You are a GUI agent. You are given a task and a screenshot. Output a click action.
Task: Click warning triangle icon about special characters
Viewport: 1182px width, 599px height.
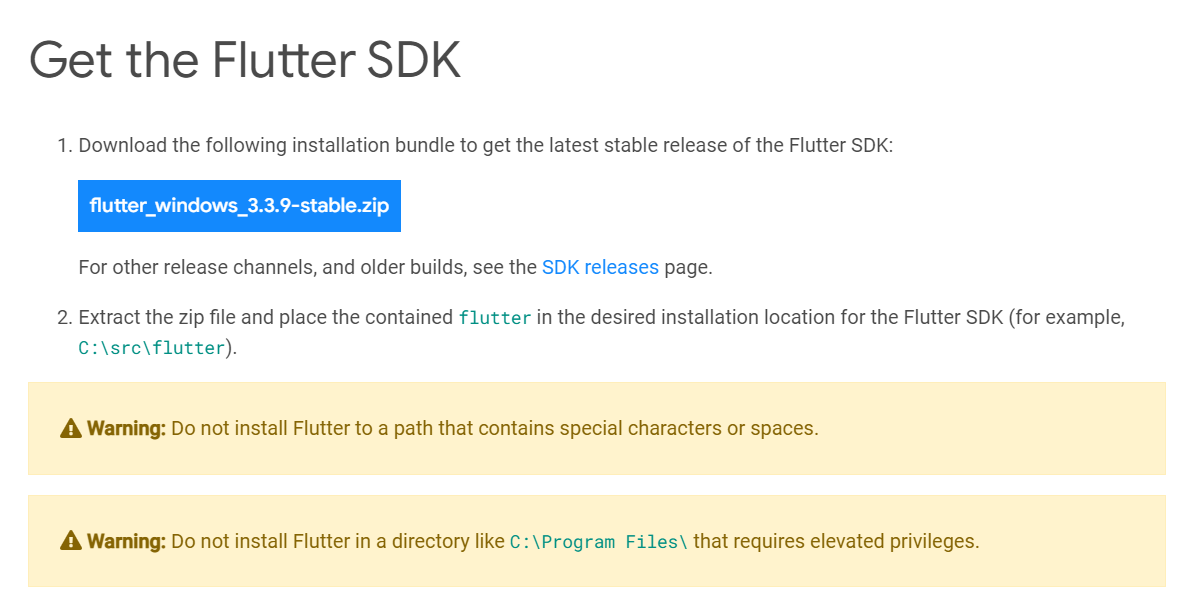(71, 428)
